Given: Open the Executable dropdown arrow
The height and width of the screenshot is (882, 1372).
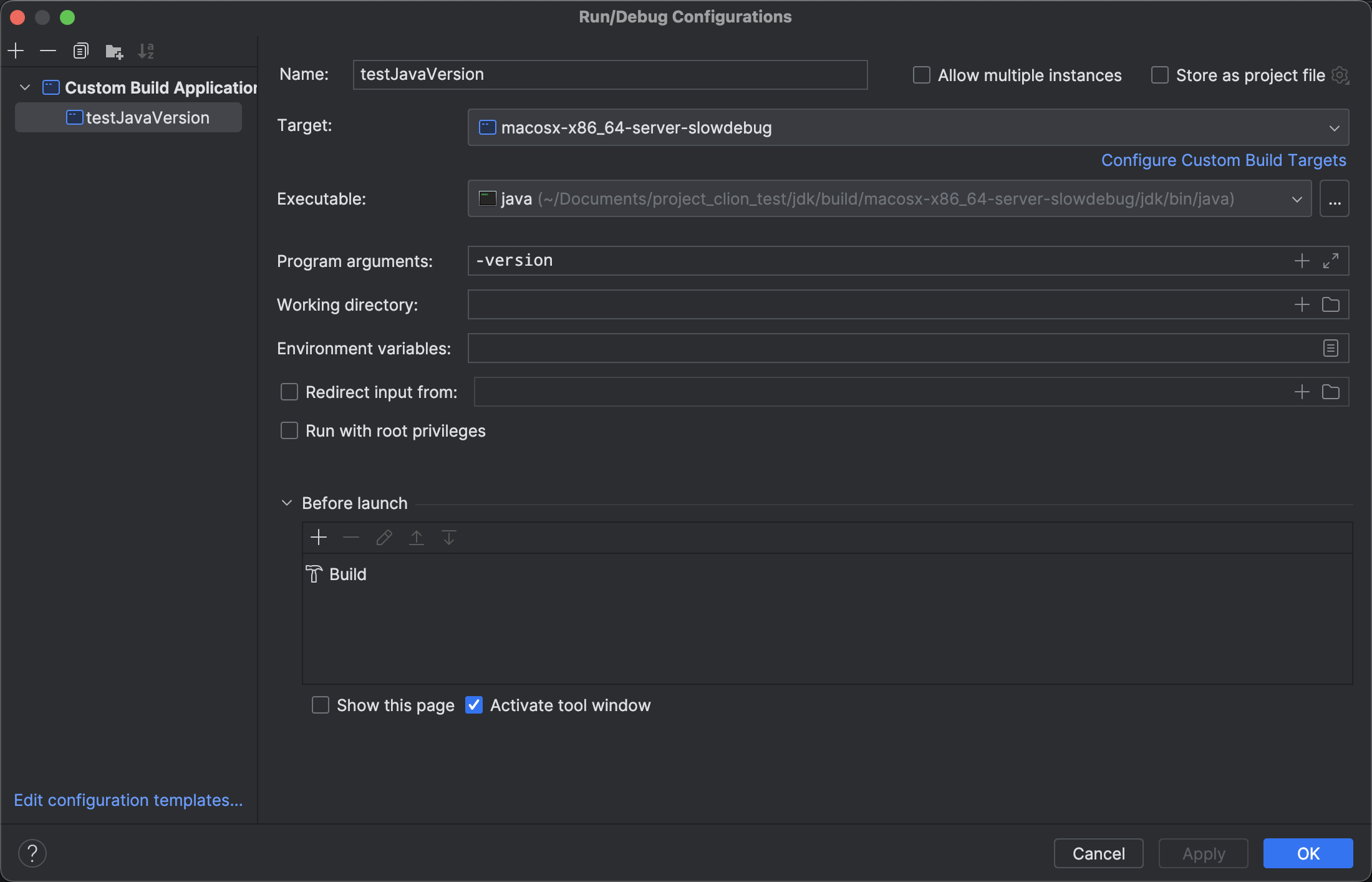Looking at the screenshot, I should [1297, 199].
